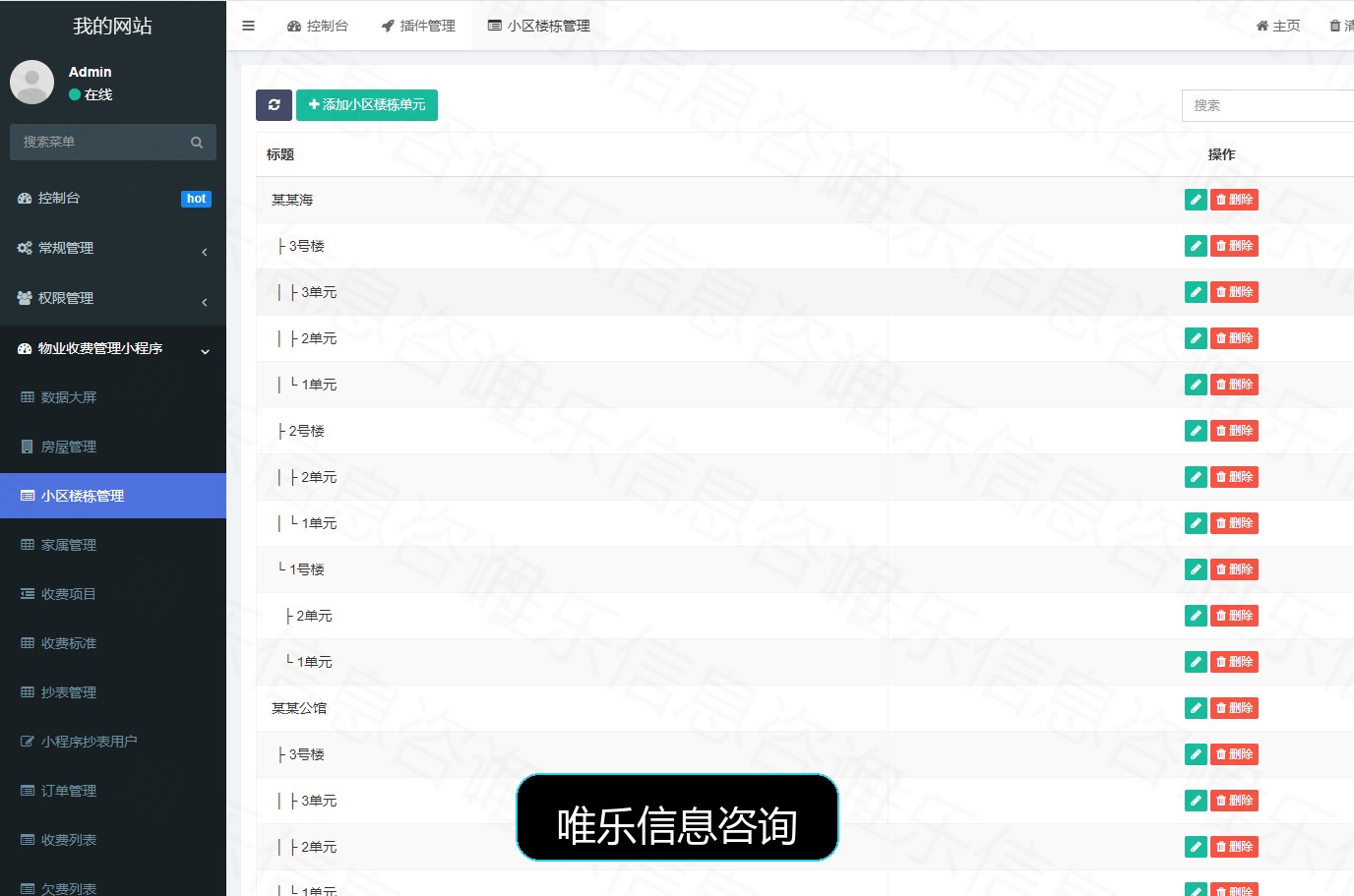
Task: Click the 权限管理 users icon in sidebar
Action: pos(25,298)
